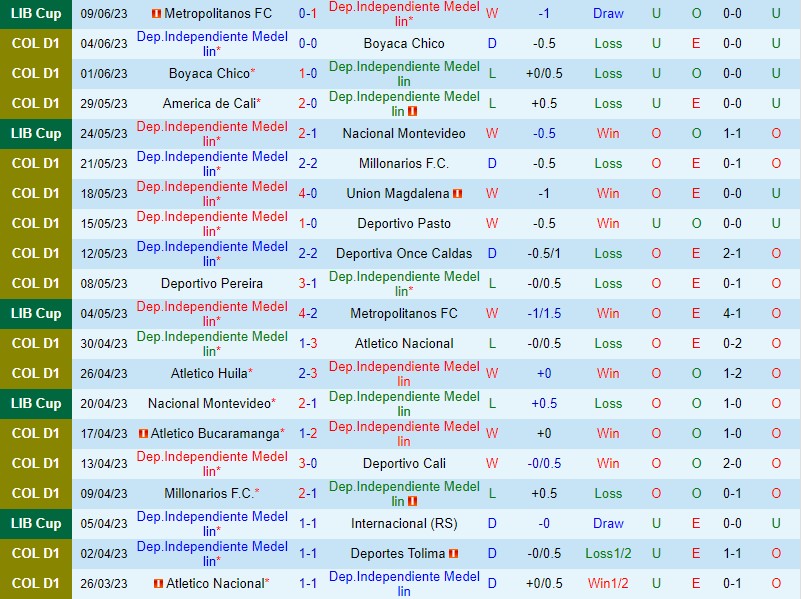Click score 1-3 against Atletico Nacional
The image size is (801, 599).
pyautogui.click(x=308, y=343)
